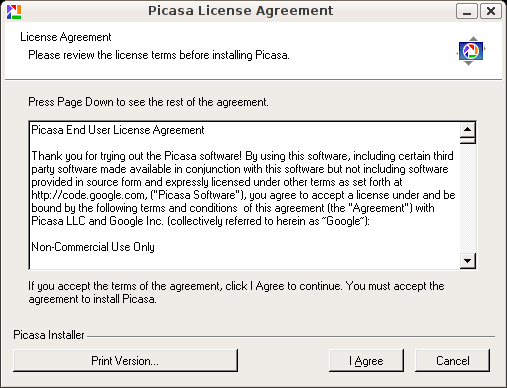Click the license text scroll down arrow
Image resolution: width=507 pixels, height=388 pixels.
pyautogui.click(x=468, y=261)
